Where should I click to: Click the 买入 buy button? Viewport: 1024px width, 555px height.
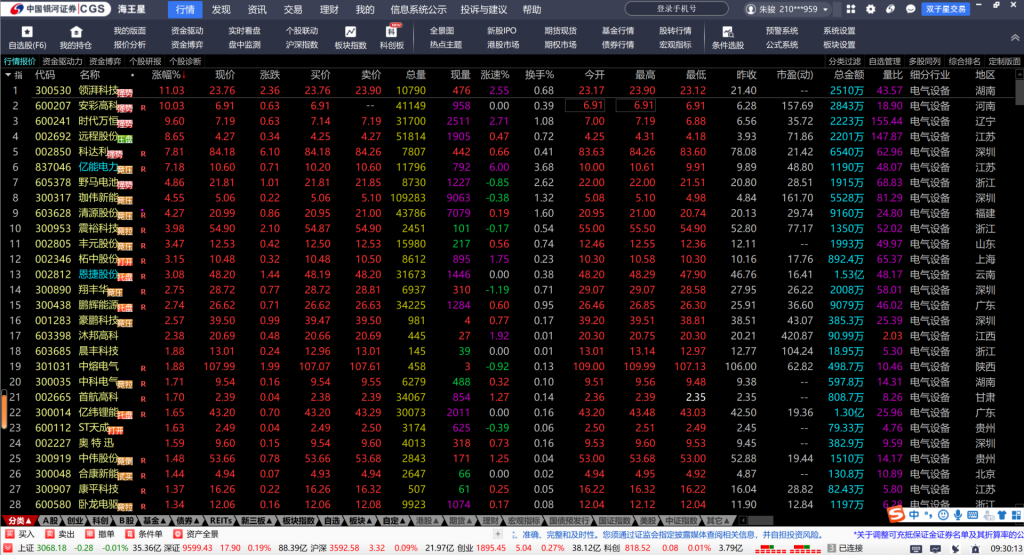pyautogui.click(x=26, y=534)
